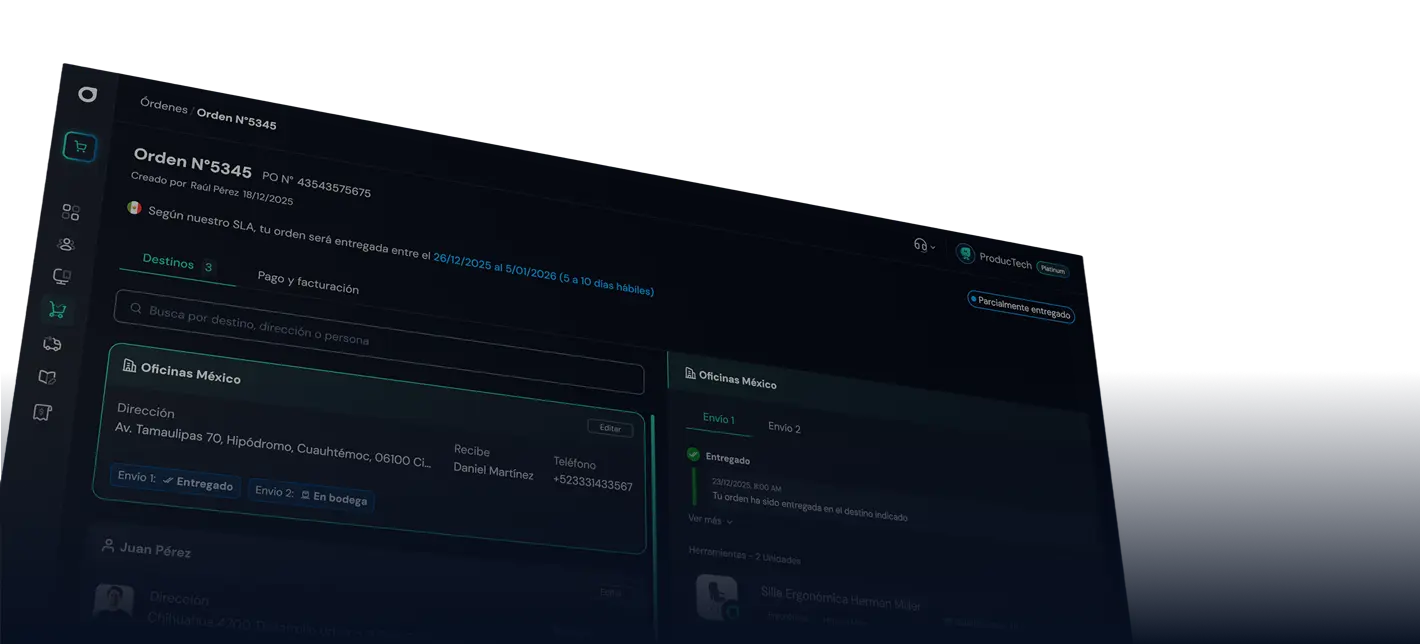Select the Envío 2 tab
Viewport: 1420px width, 644px height.
click(x=784, y=427)
